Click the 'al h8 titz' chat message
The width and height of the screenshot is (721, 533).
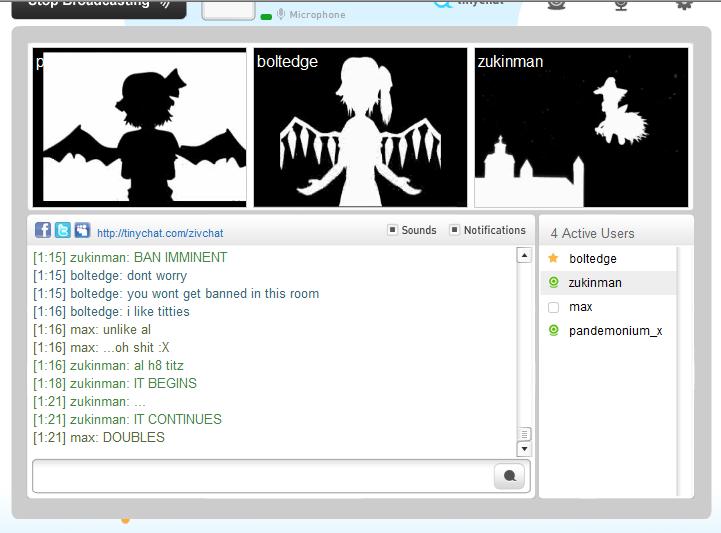point(109,365)
